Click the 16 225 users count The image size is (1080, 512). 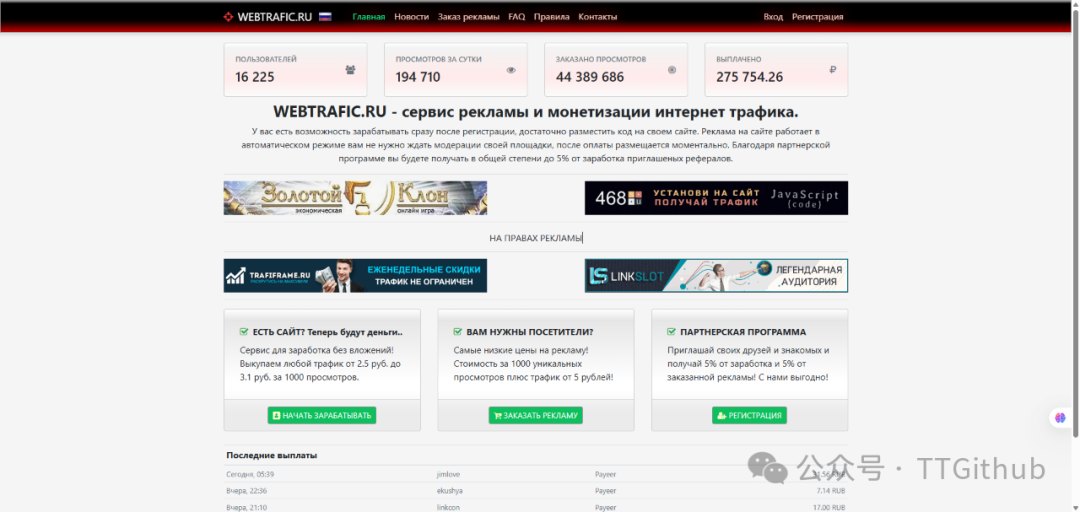point(255,77)
